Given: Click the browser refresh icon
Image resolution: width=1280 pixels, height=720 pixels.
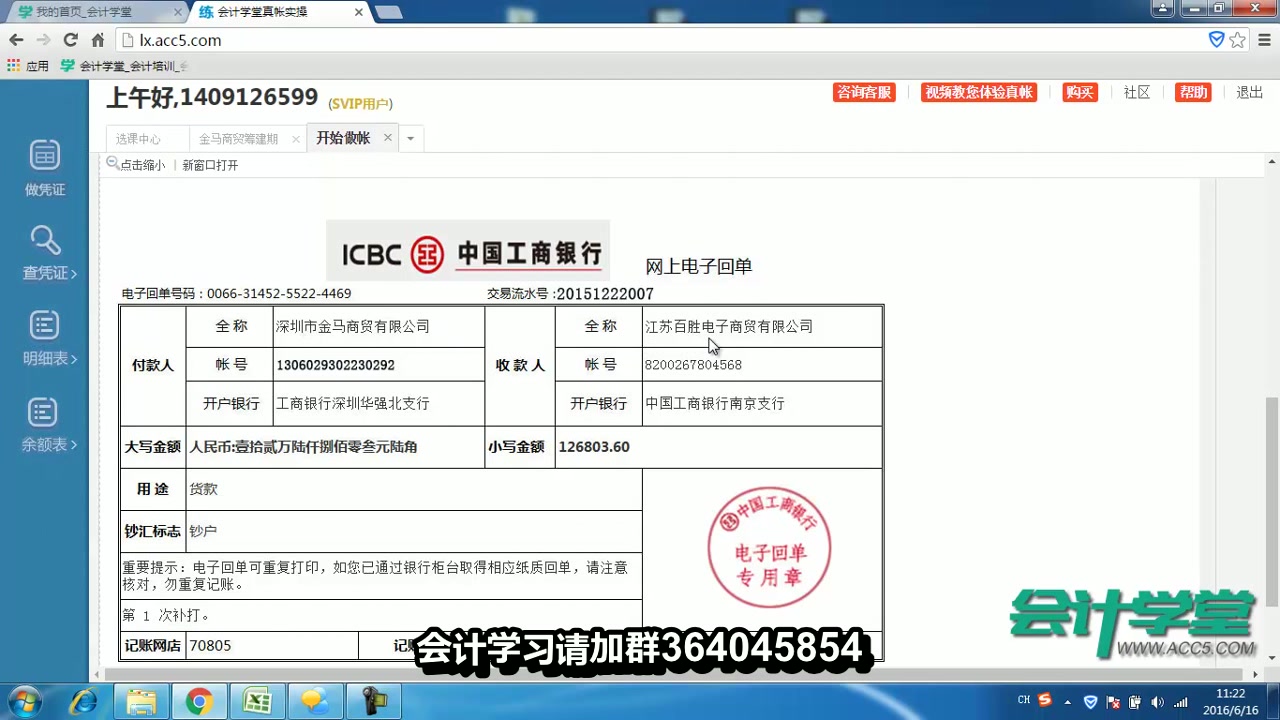Looking at the screenshot, I should click(70, 40).
